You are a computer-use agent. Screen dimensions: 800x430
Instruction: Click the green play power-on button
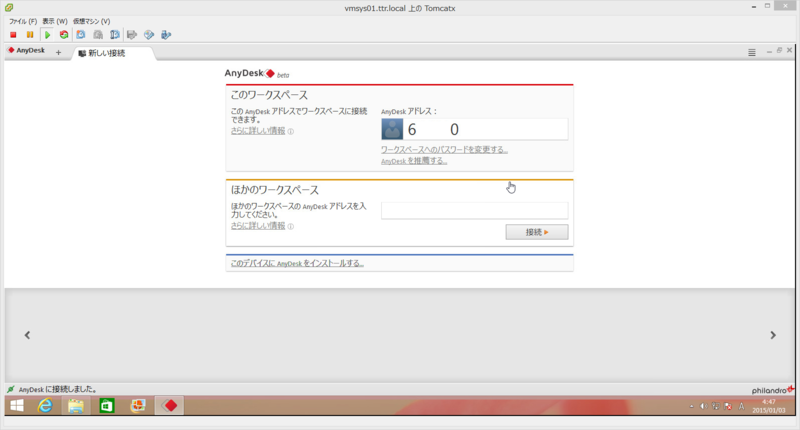[47, 35]
